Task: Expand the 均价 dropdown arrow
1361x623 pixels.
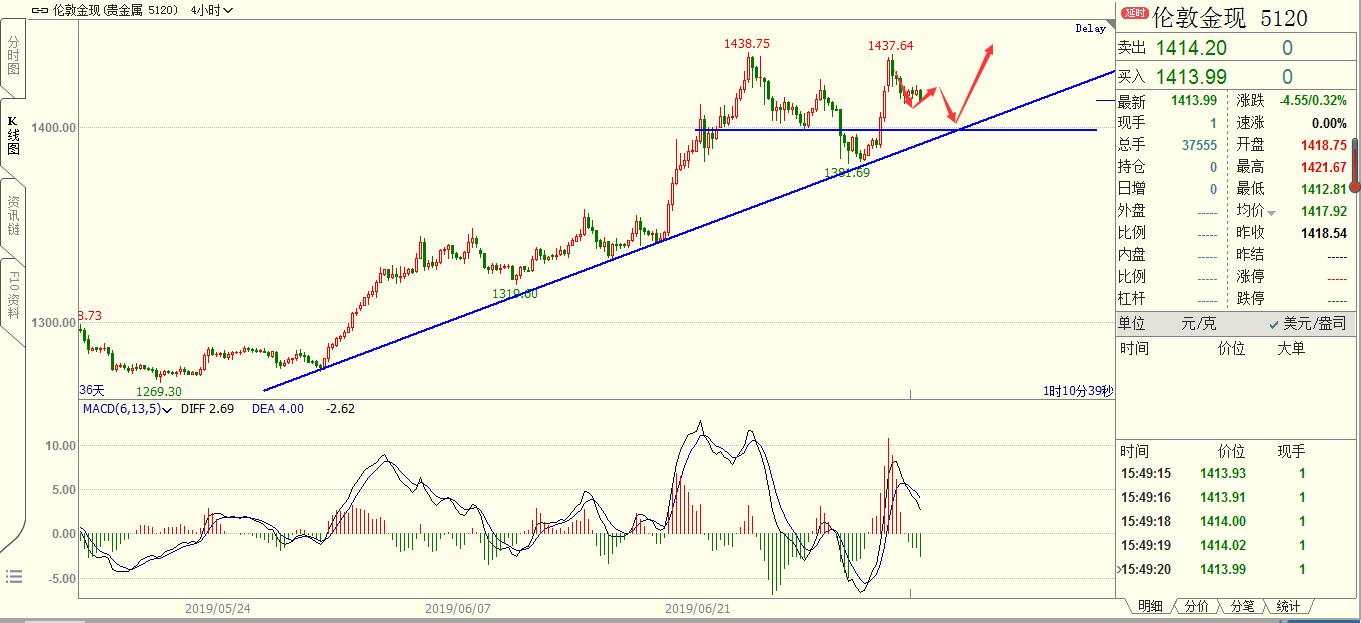Action: coord(1272,212)
